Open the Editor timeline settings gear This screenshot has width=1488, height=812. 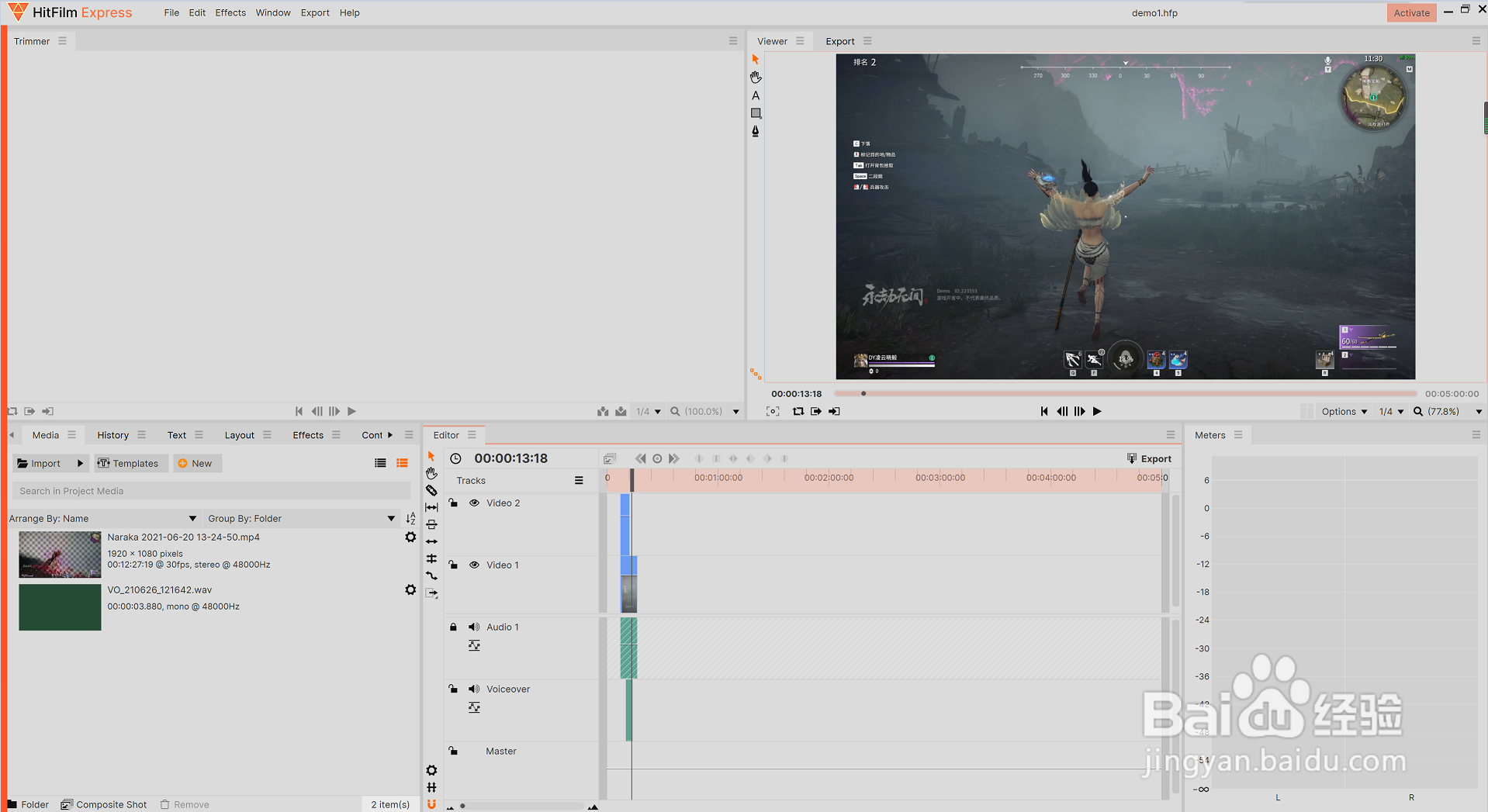point(431,770)
